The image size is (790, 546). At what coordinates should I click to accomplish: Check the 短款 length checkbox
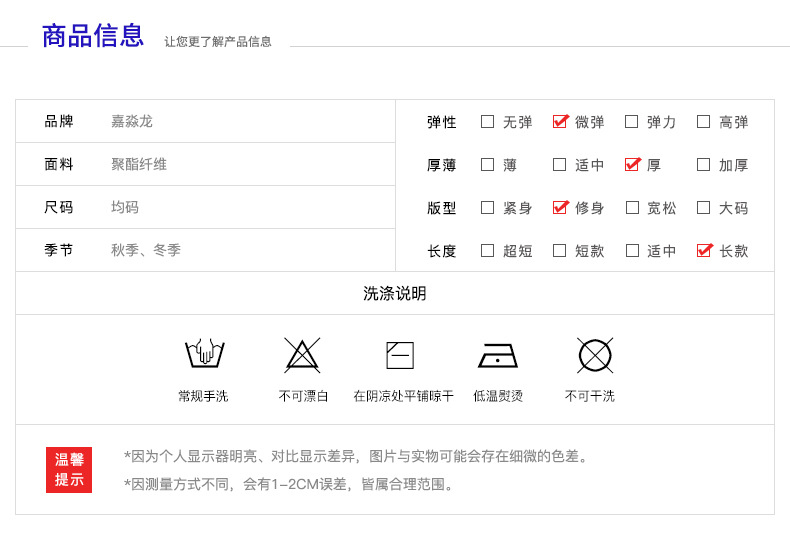click(x=559, y=250)
